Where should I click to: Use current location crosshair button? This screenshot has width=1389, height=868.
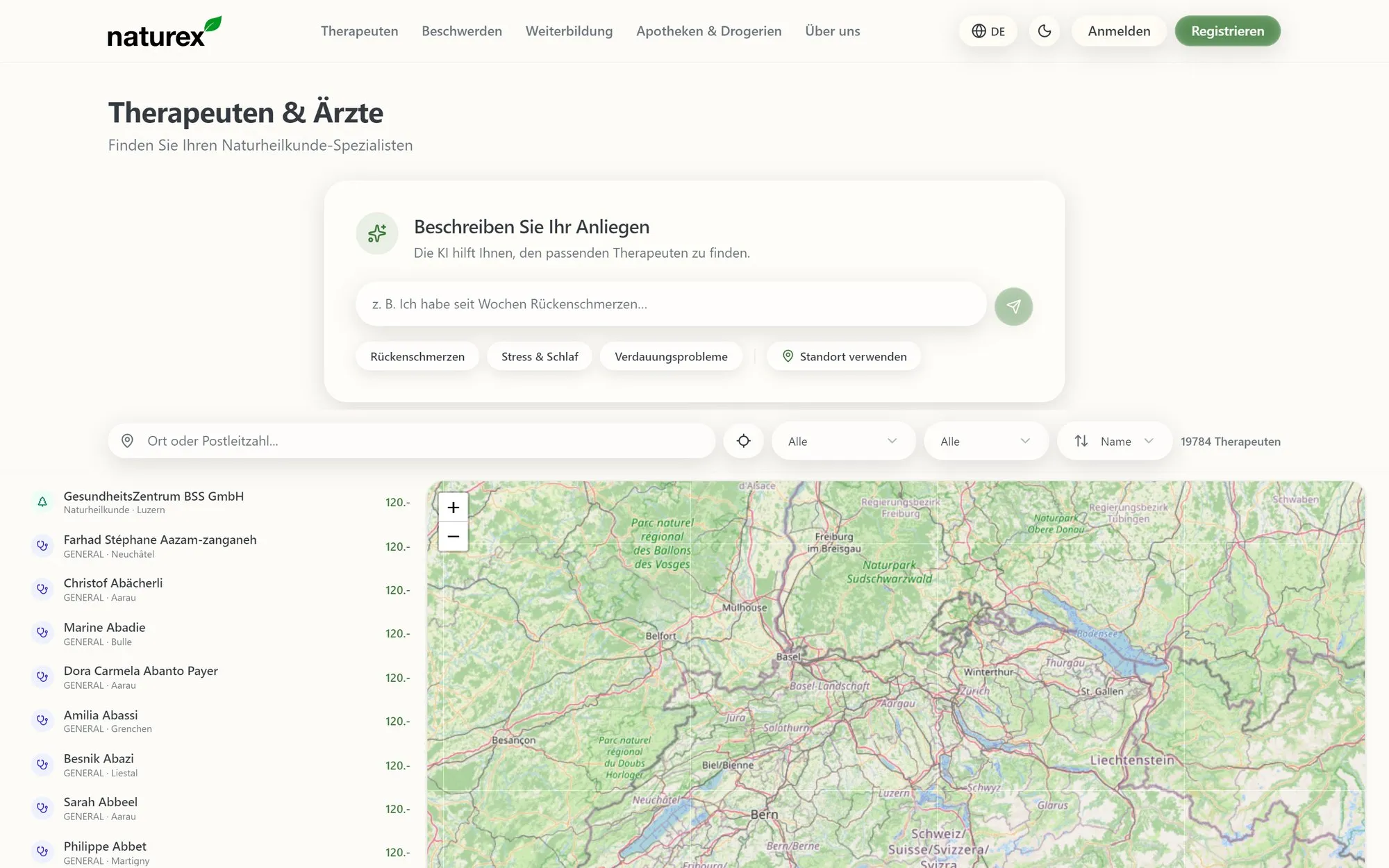tap(744, 441)
